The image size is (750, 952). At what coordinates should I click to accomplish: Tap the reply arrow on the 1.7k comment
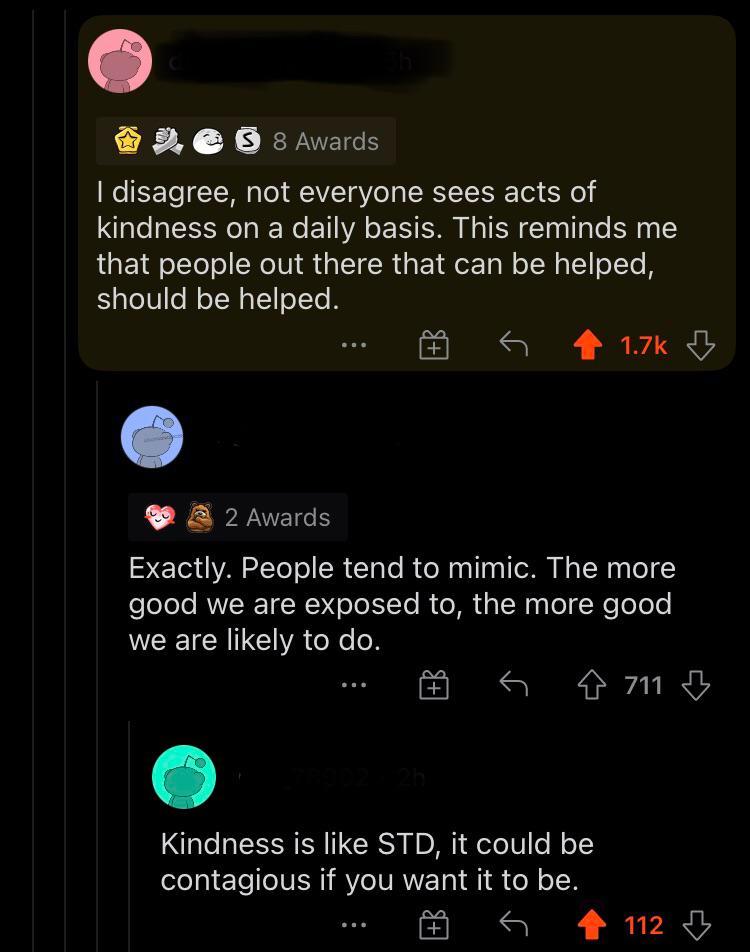(512, 345)
